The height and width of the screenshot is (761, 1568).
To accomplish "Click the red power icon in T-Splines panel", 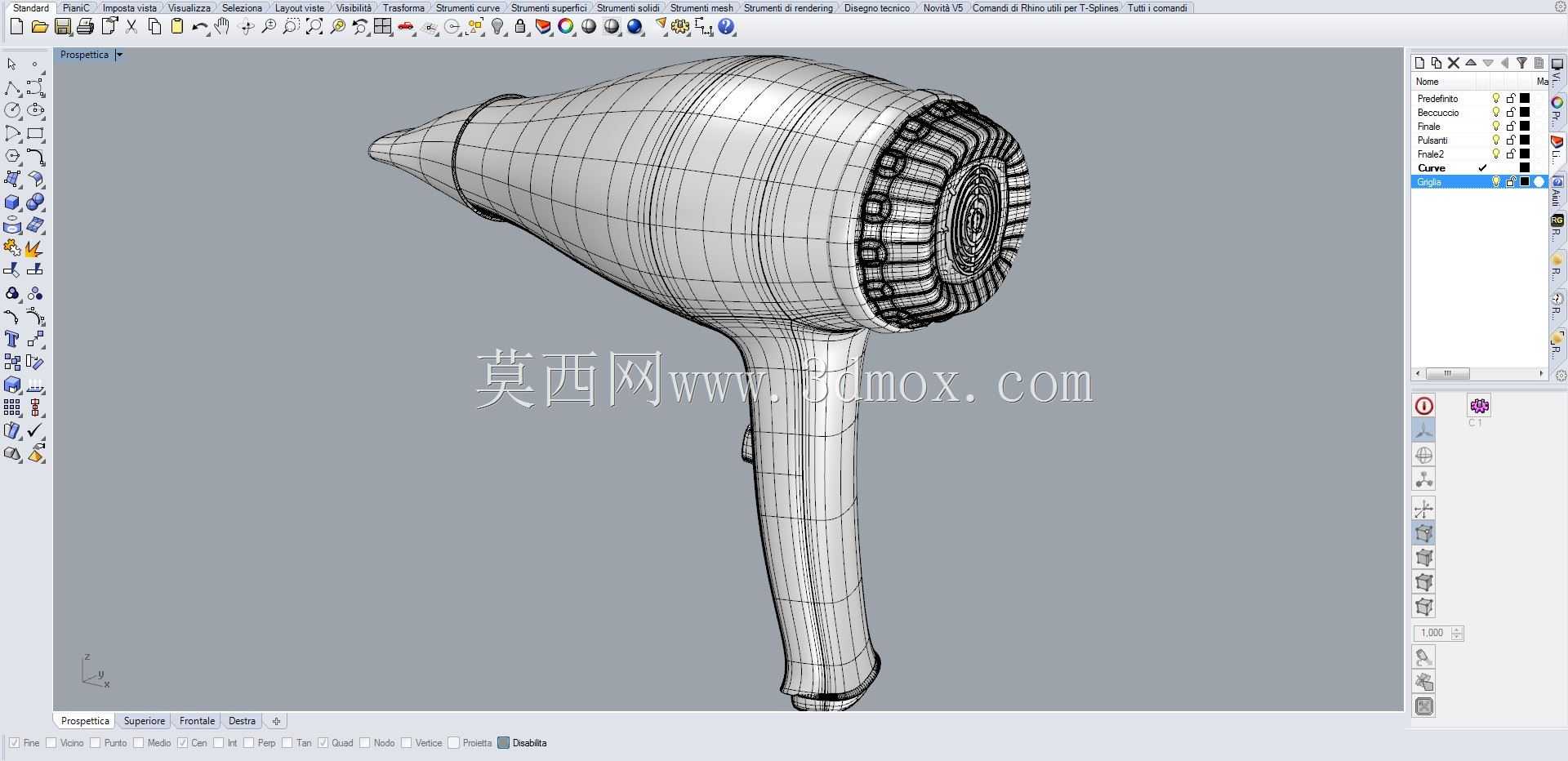I will (x=1423, y=406).
